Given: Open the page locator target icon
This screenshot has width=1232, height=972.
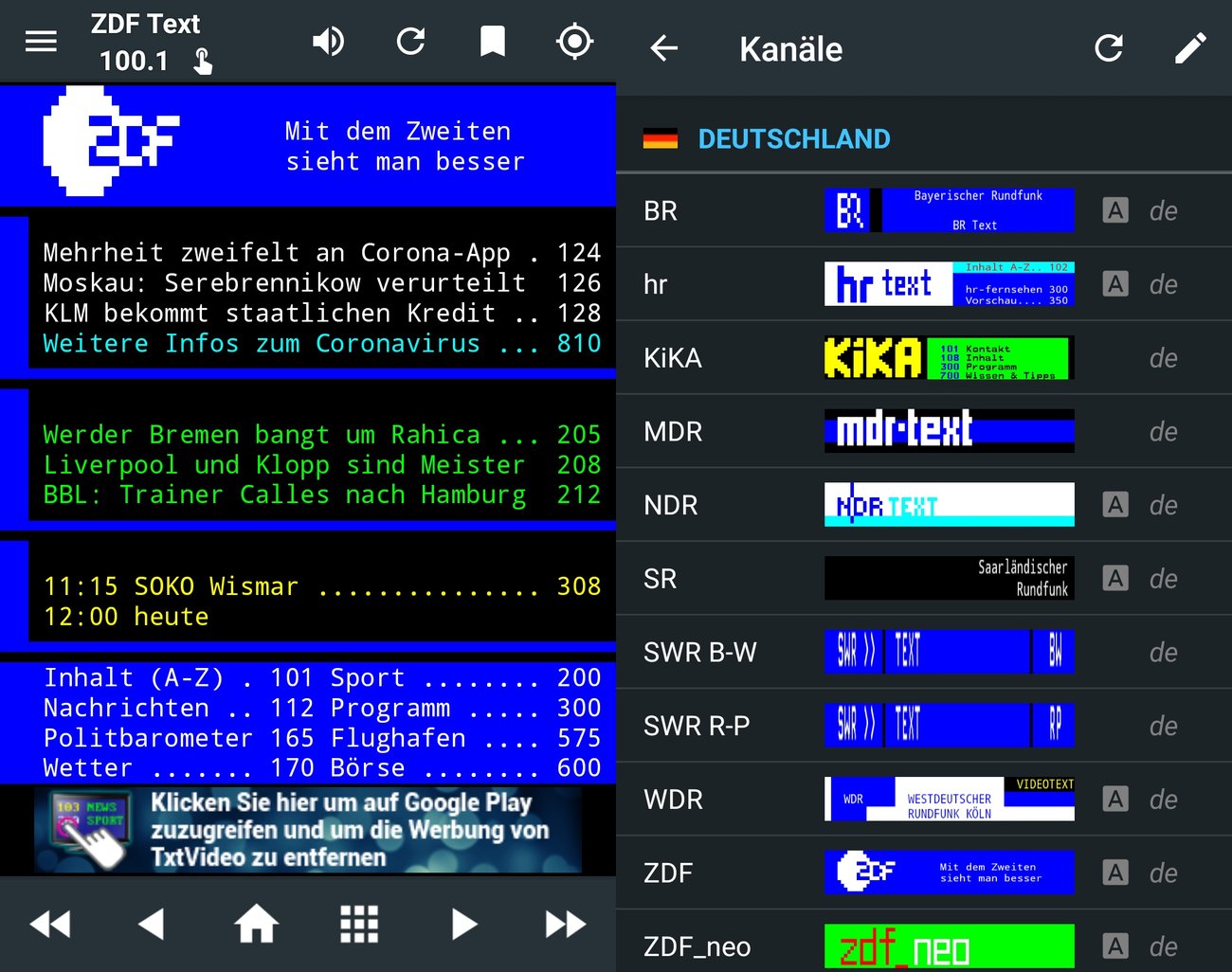Looking at the screenshot, I should (x=573, y=41).
